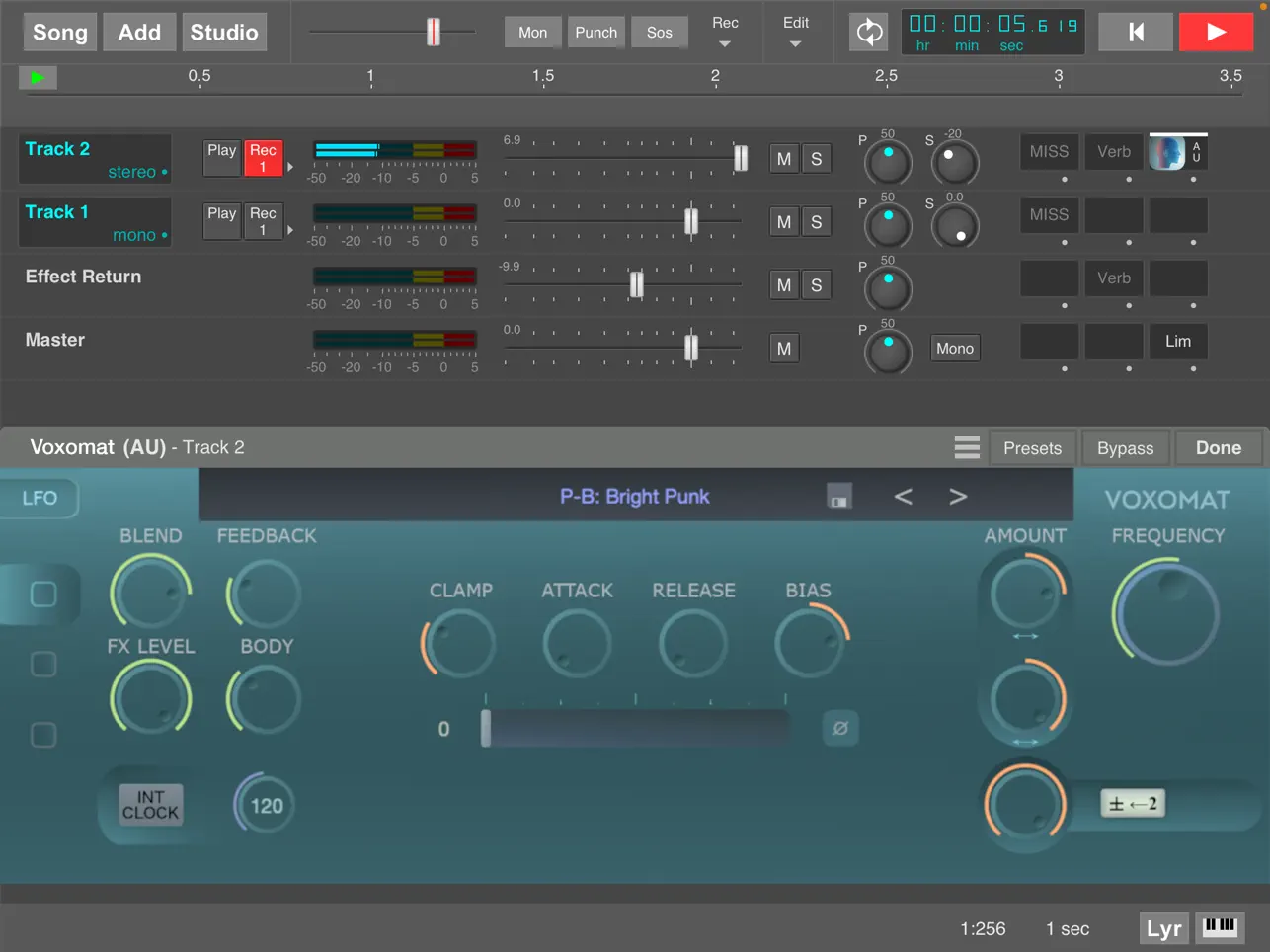1270x952 pixels.
Task: Go to previous Voxomat preset arrow
Action: pos(903,497)
